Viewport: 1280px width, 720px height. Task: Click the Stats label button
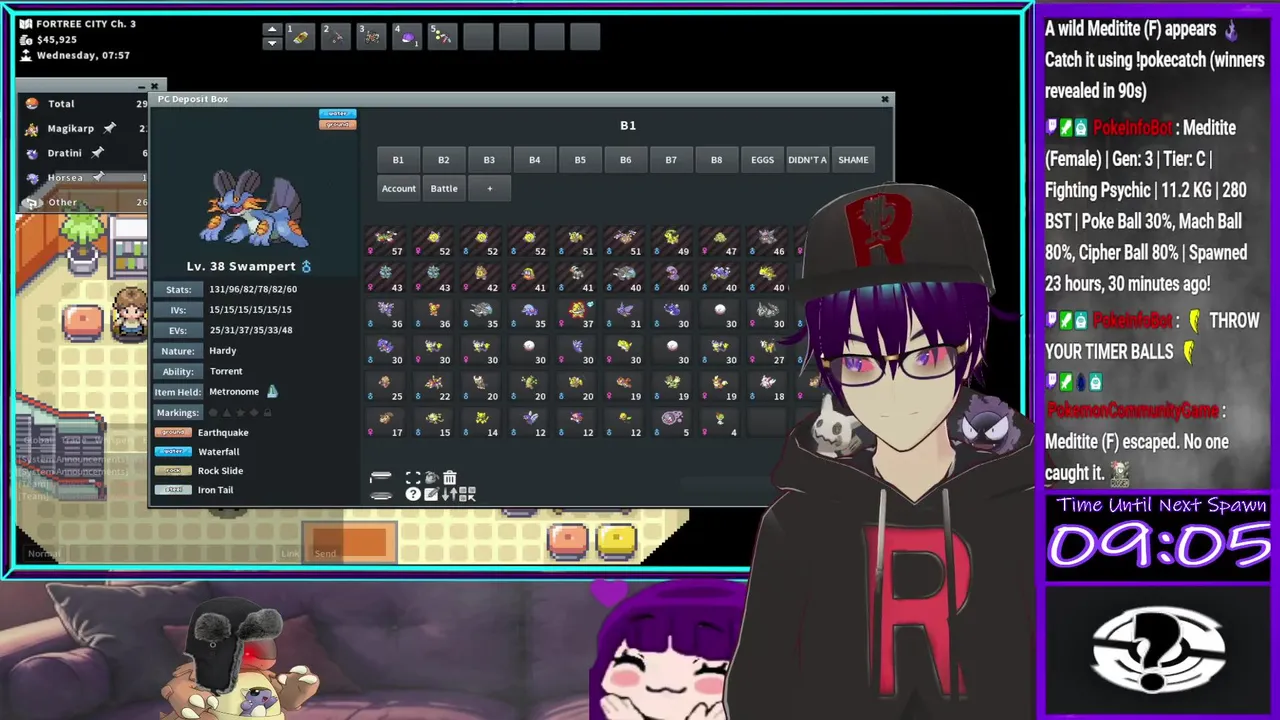[178, 289]
